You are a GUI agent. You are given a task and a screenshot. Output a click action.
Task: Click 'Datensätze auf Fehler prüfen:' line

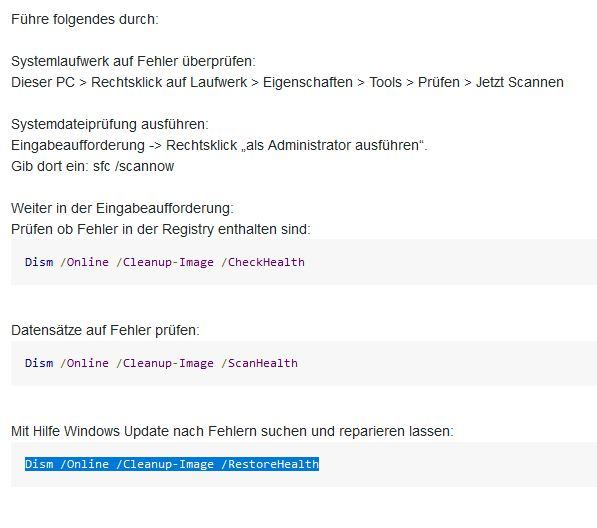click(x=105, y=330)
